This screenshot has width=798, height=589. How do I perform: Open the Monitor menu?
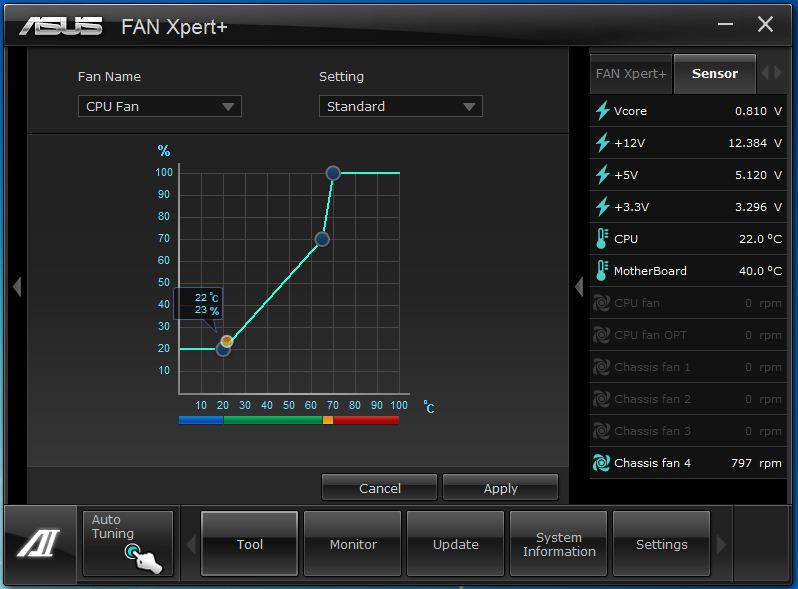[x=353, y=544]
